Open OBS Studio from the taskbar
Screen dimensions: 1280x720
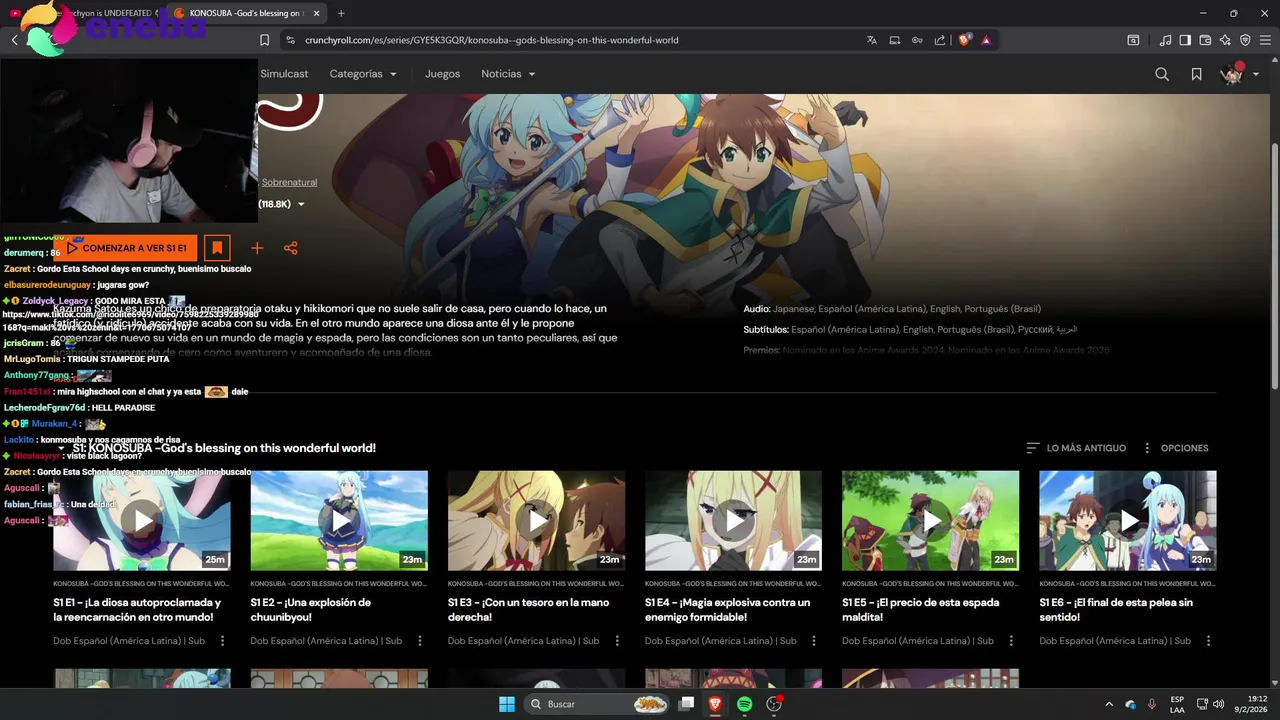pos(773,704)
